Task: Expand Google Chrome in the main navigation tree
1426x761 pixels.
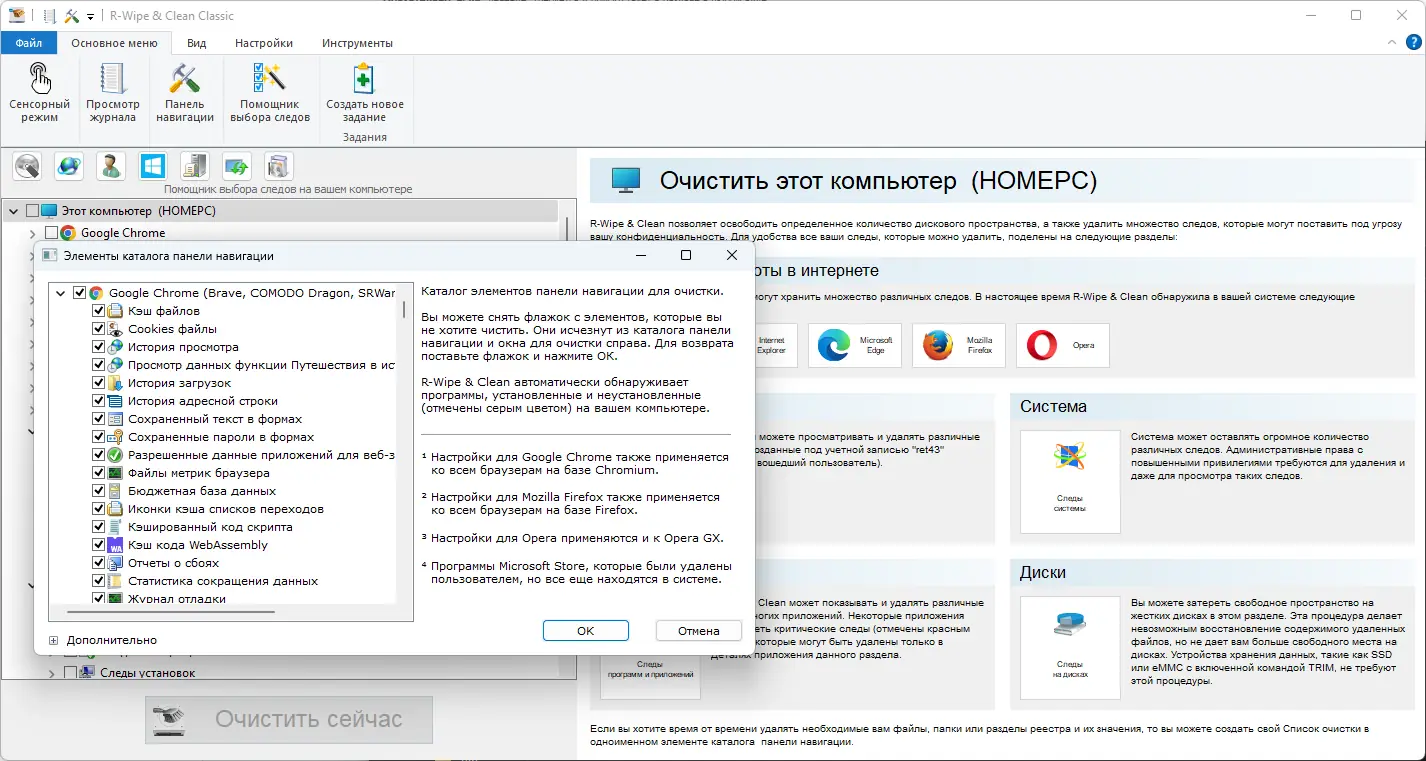Action: point(33,233)
